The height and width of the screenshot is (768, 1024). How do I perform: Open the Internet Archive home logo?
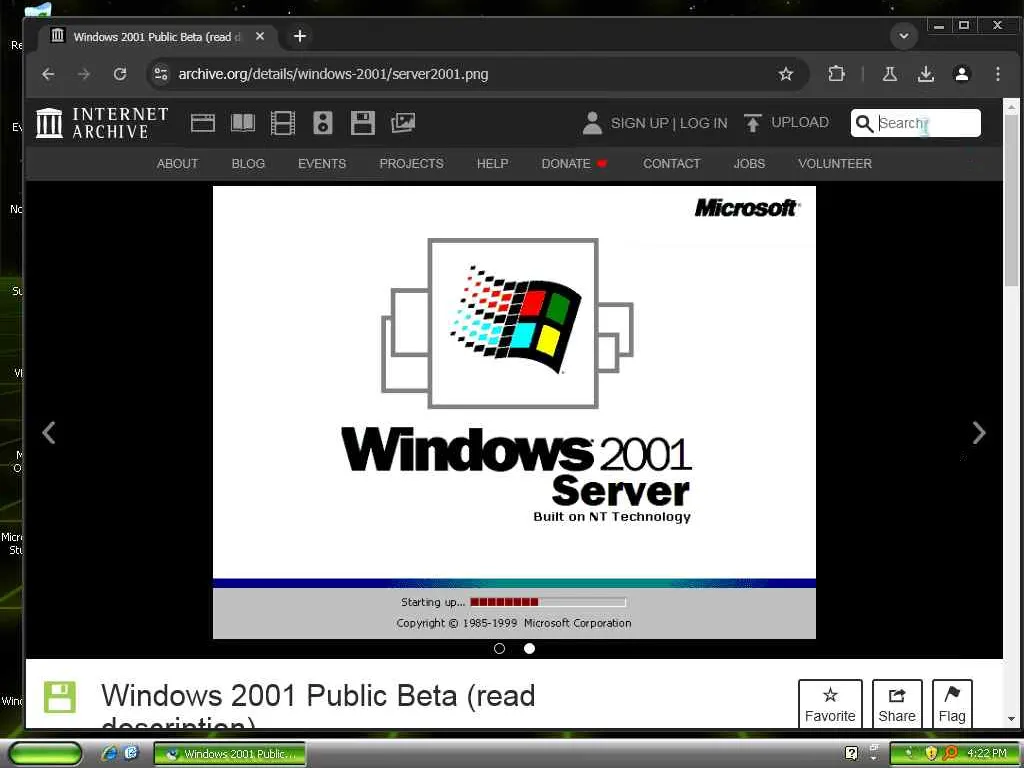click(102, 123)
